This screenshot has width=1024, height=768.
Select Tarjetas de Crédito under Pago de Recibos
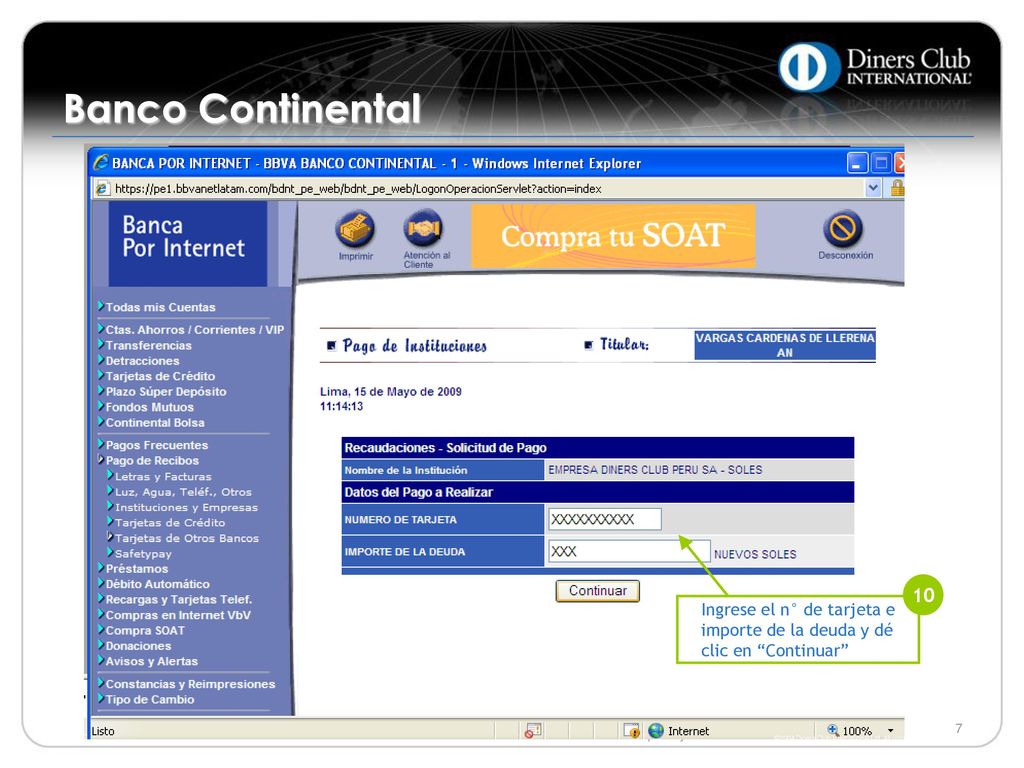coord(170,522)
